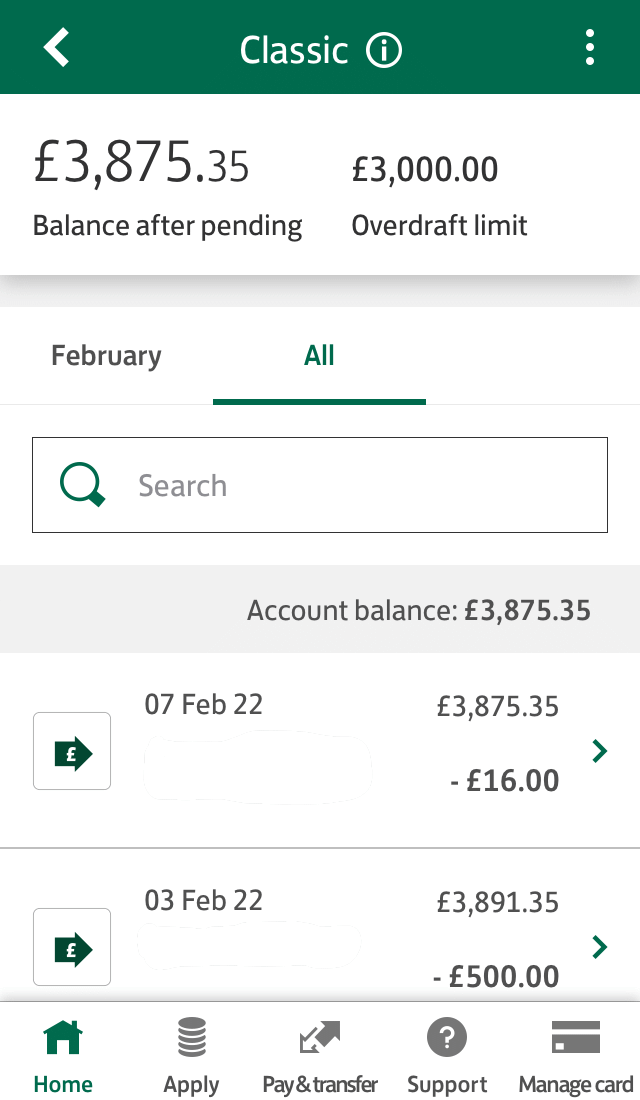Tap the 03 Feb payment arrow icon

[x=72, y=947]
